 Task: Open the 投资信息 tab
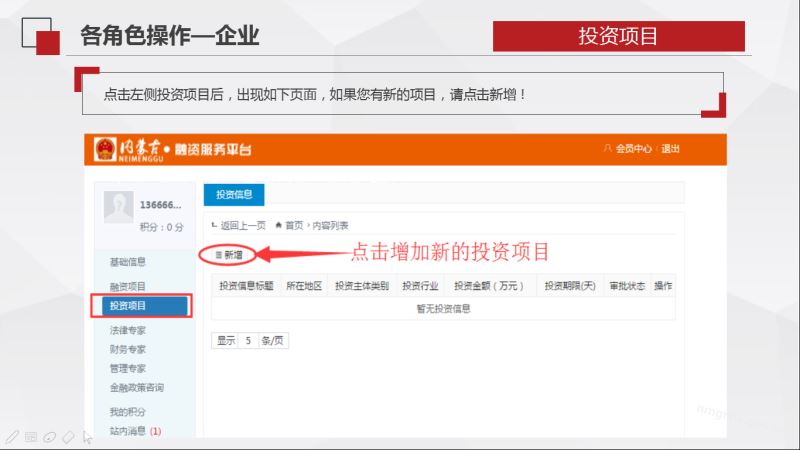(x=235, y=195)
